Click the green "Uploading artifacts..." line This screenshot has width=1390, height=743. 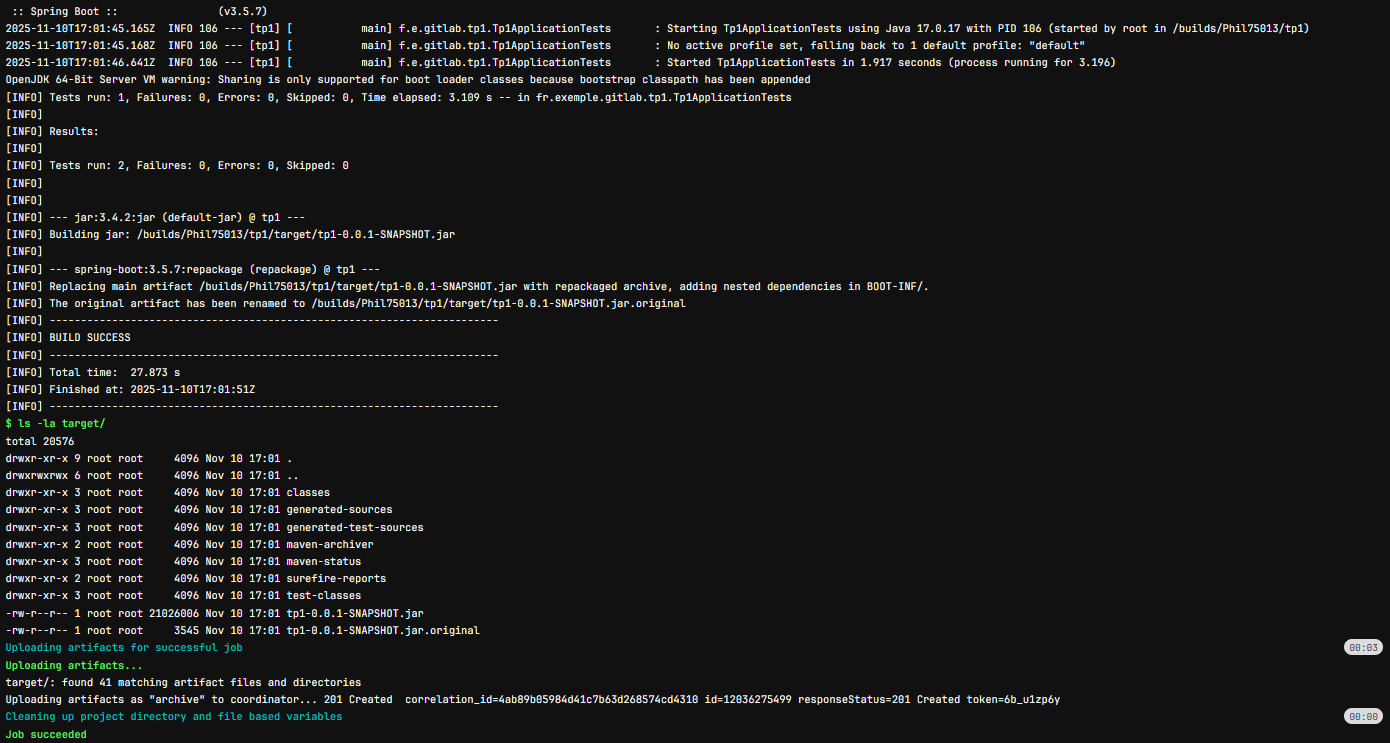[x=74, y=665]
